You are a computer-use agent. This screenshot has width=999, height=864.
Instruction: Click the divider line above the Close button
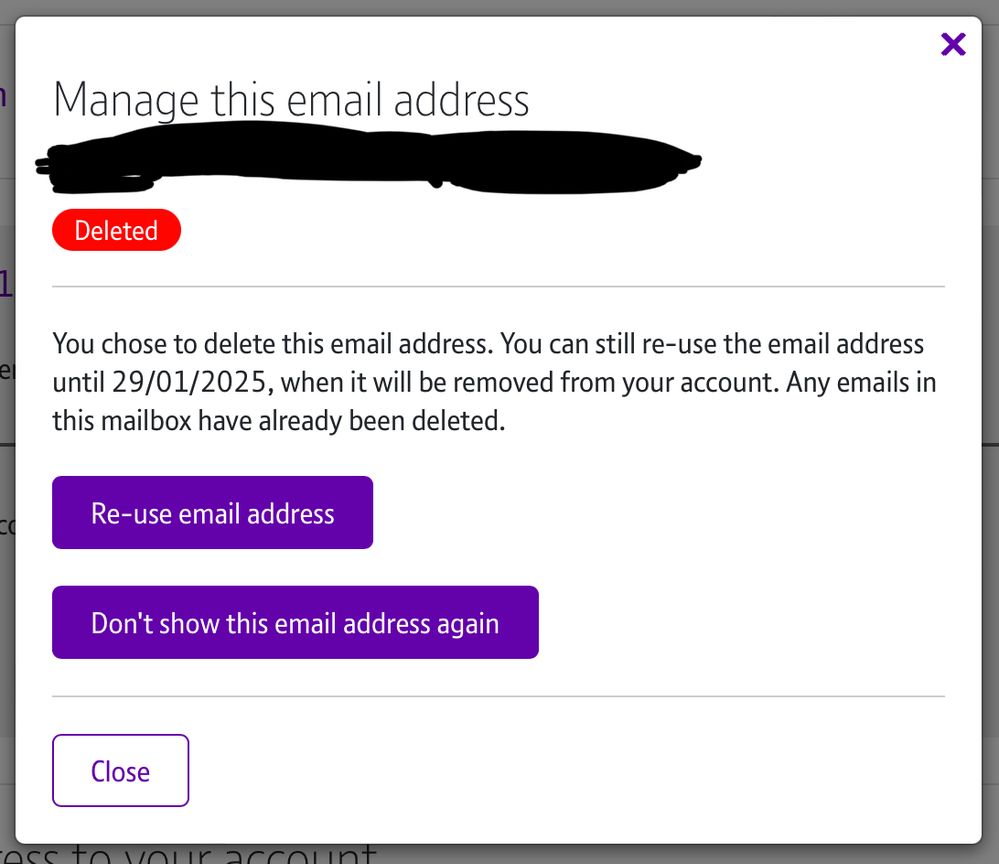tap(498, 696)
